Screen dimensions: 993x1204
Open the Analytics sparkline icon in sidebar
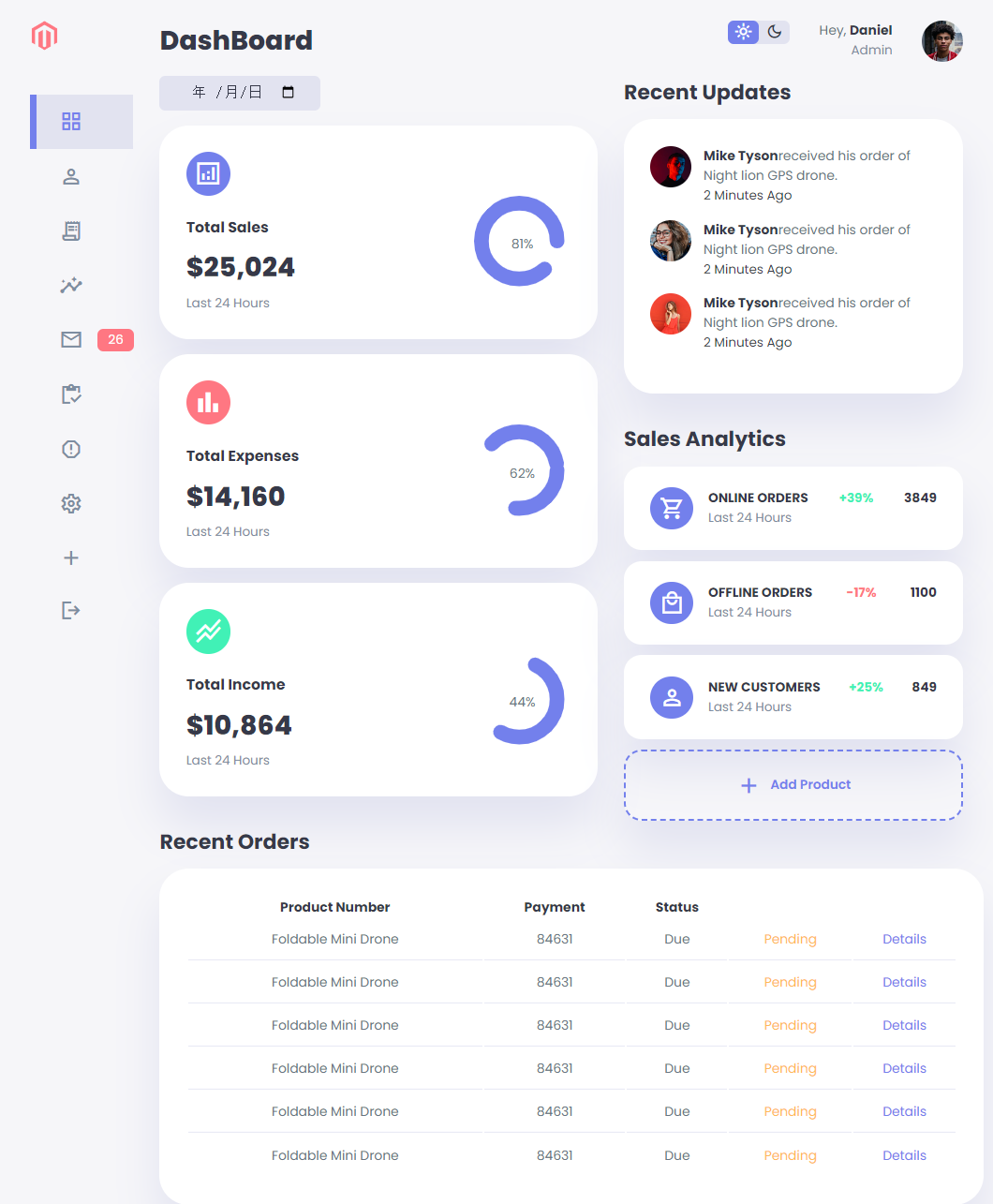pyautogui.click(x=71, y=285)
